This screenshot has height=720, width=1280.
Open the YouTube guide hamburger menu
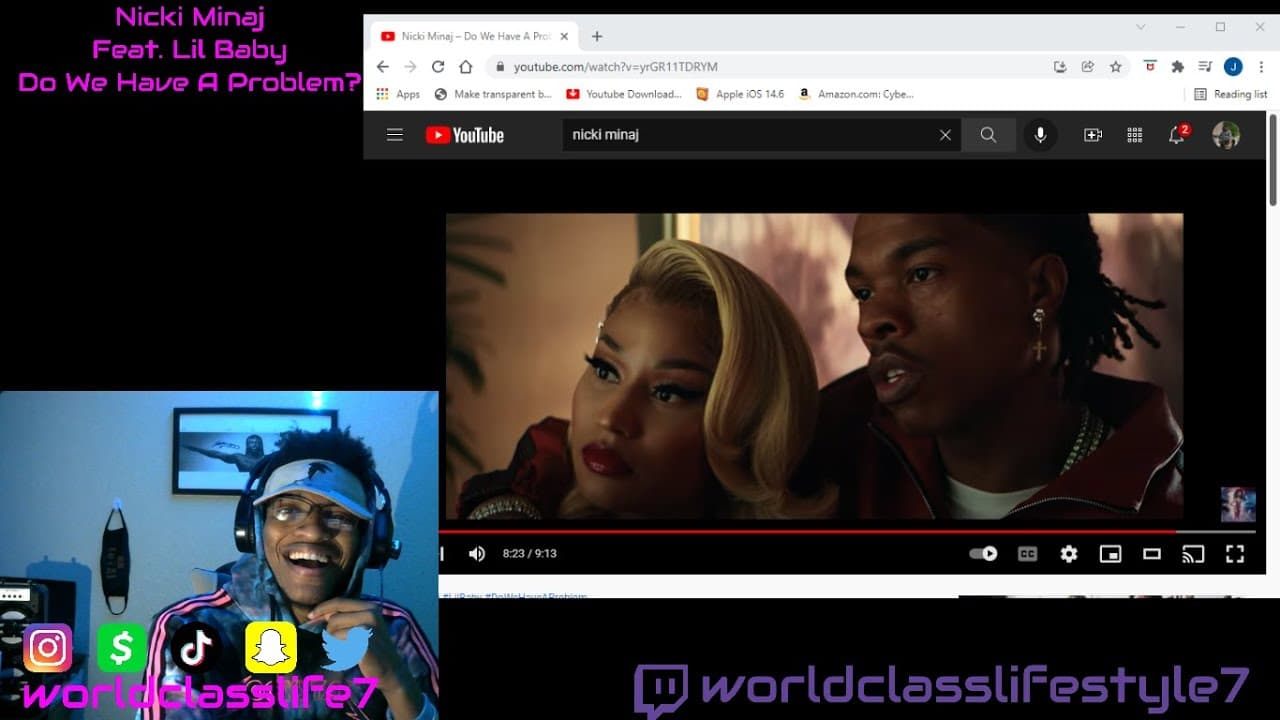(x=395, y=135)
